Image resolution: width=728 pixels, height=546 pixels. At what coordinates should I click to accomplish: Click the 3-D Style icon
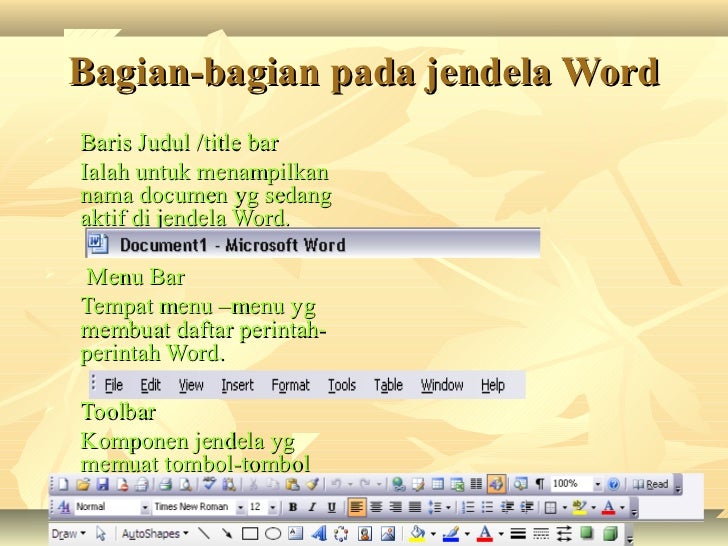point(610,533)
